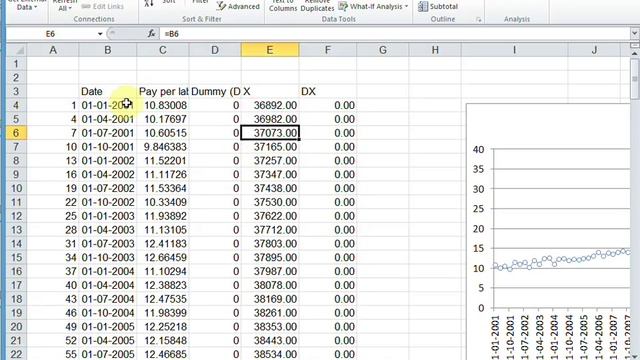Open the Outline group dialog launcher

pos(478,20)
